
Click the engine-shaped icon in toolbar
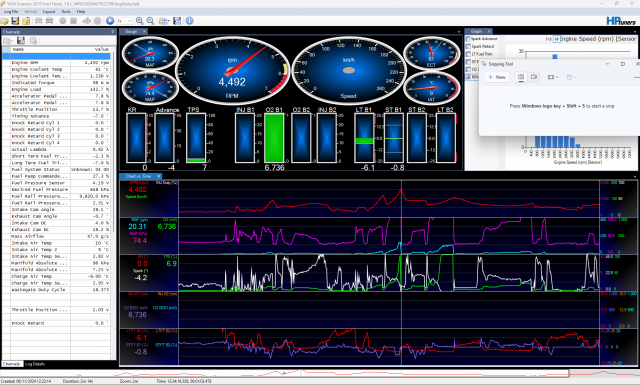click(x=87, y=20)
